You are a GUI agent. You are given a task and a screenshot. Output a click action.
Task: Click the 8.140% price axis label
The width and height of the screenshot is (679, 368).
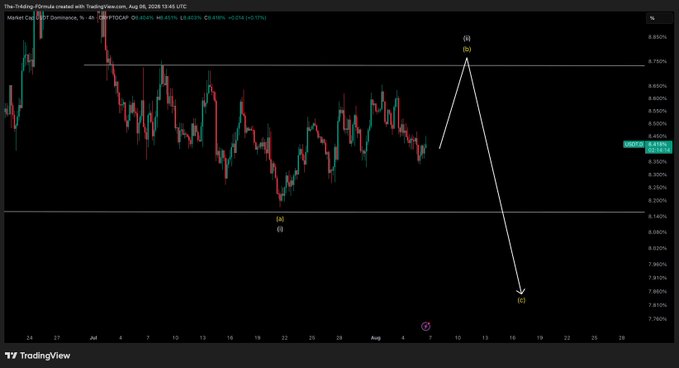coord(657,216)
